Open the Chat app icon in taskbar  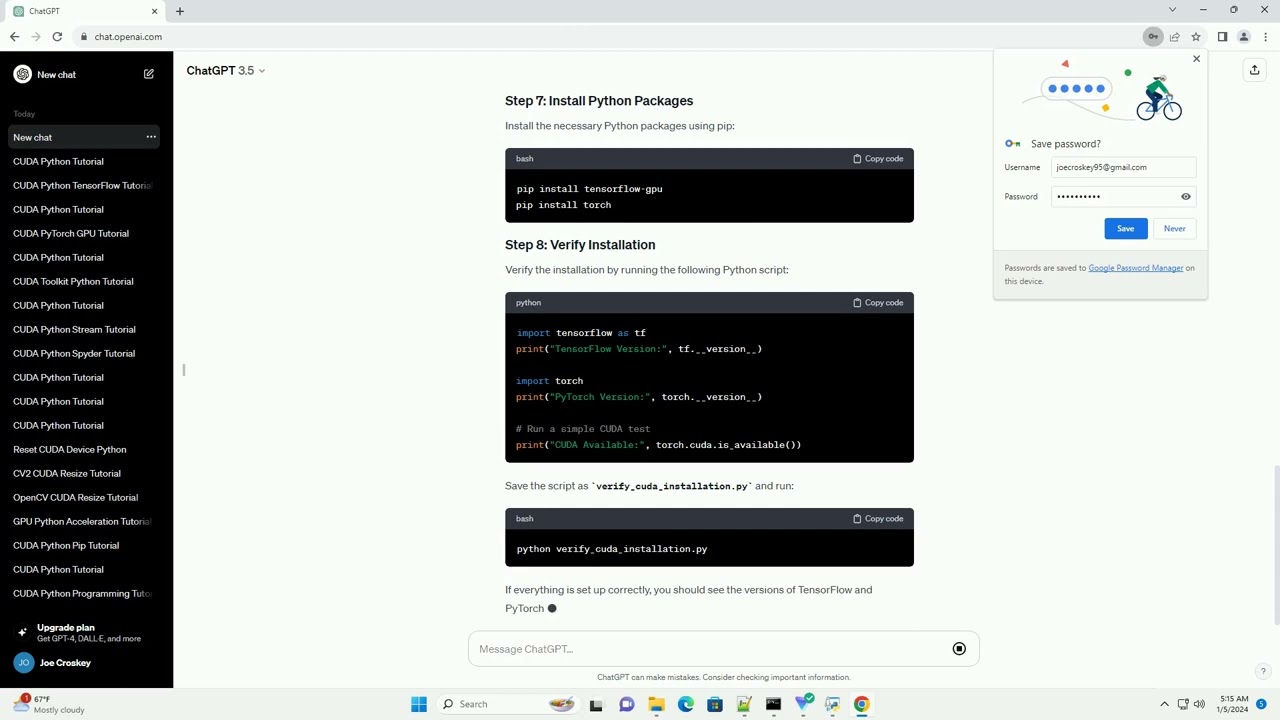point(627,704)
